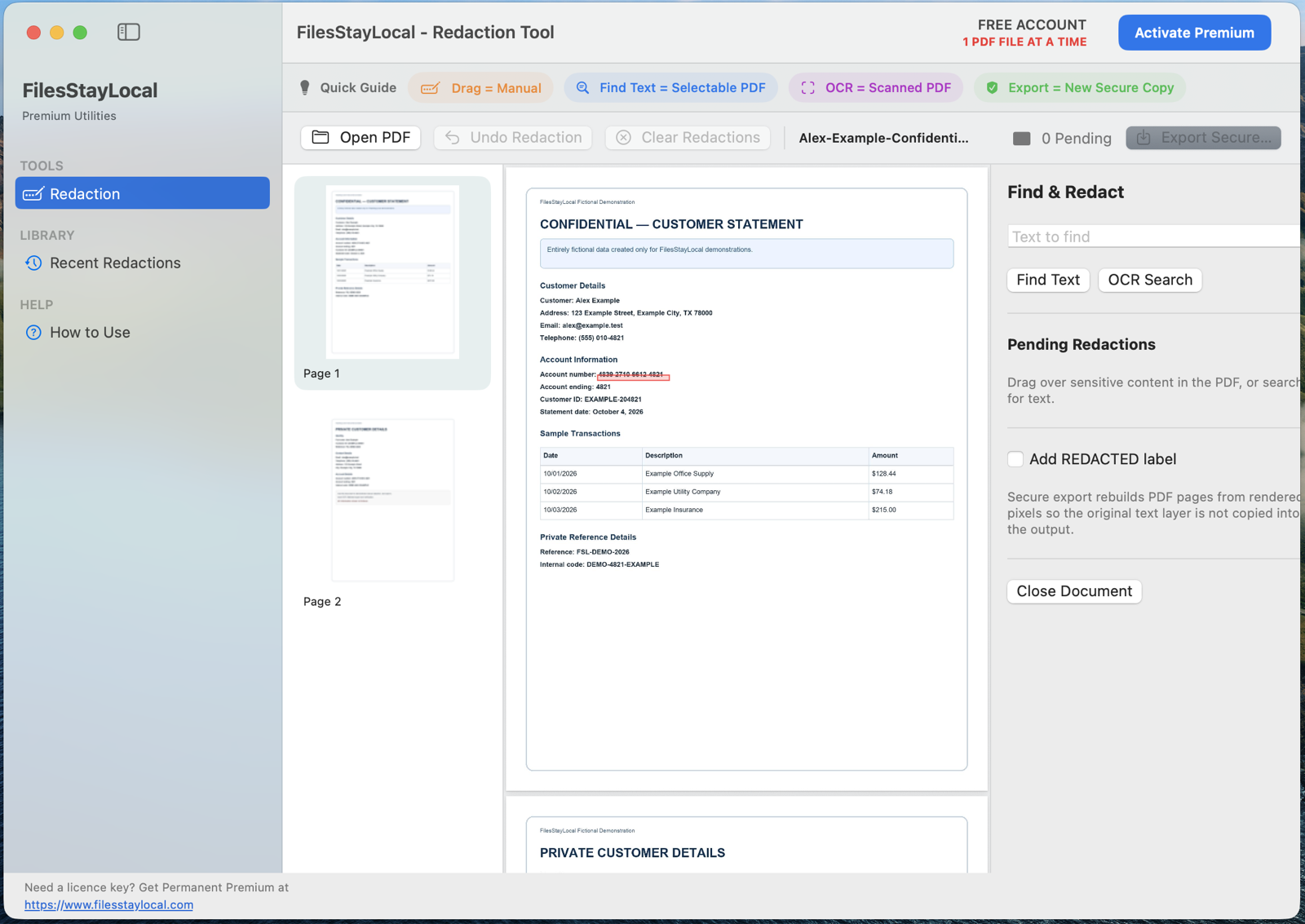Screen dimensions: 1305x924
Task: Click the Find Text button
Action: pos(1048,280)
